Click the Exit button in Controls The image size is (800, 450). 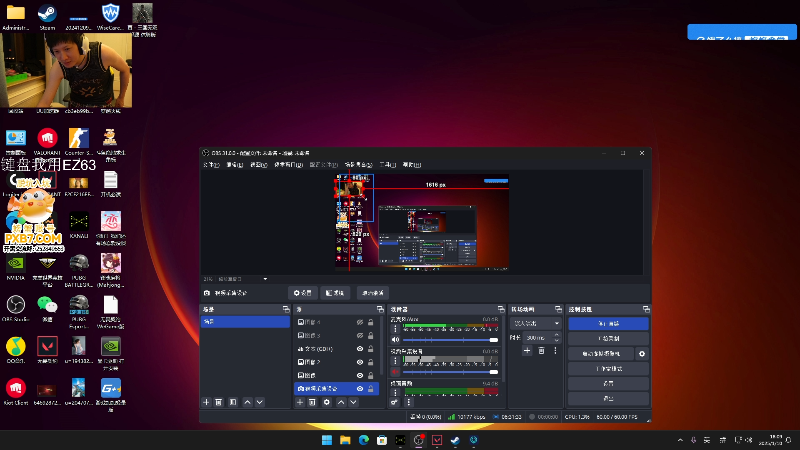[608, 398]
